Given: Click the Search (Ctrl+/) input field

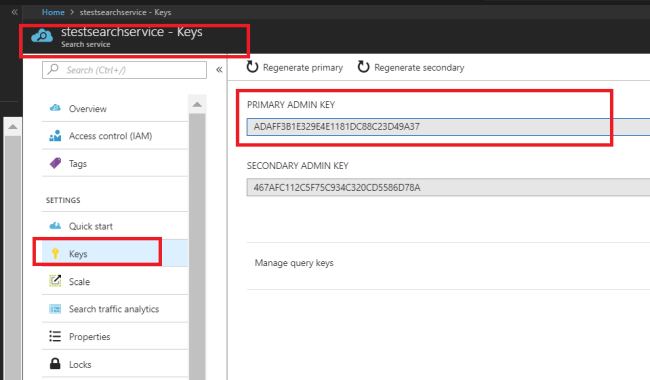Looking at the screenshot, I should click(124, 70).
